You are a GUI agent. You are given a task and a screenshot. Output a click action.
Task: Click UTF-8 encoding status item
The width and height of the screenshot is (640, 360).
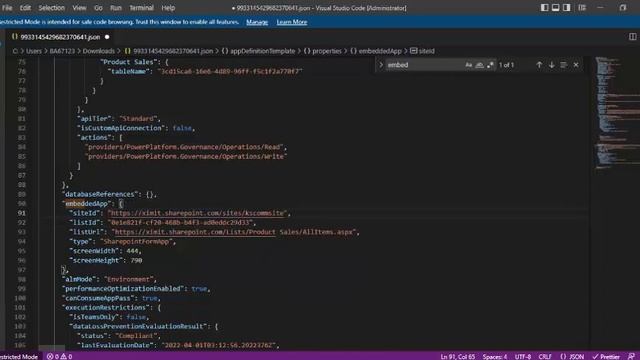pyautogui.click(x=522, y=356)
